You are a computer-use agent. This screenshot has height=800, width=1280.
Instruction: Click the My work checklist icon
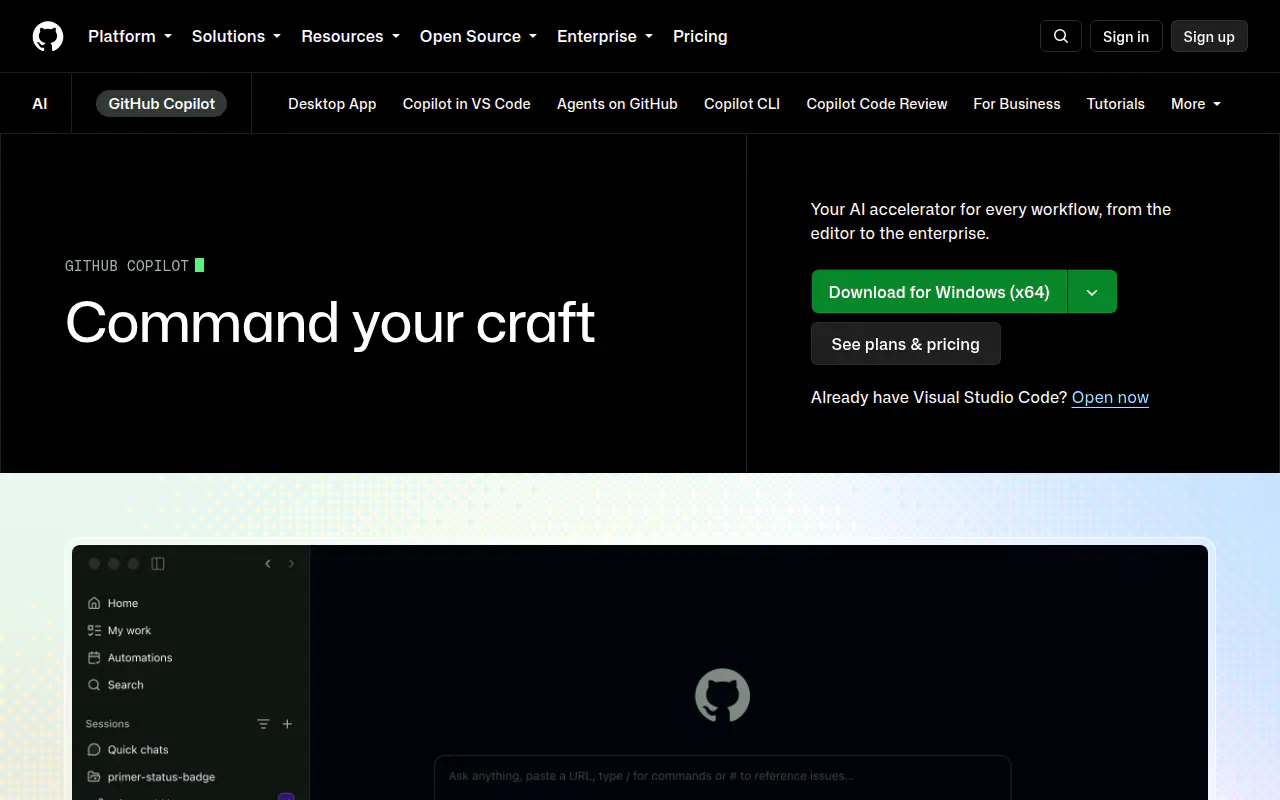(94, 630)
